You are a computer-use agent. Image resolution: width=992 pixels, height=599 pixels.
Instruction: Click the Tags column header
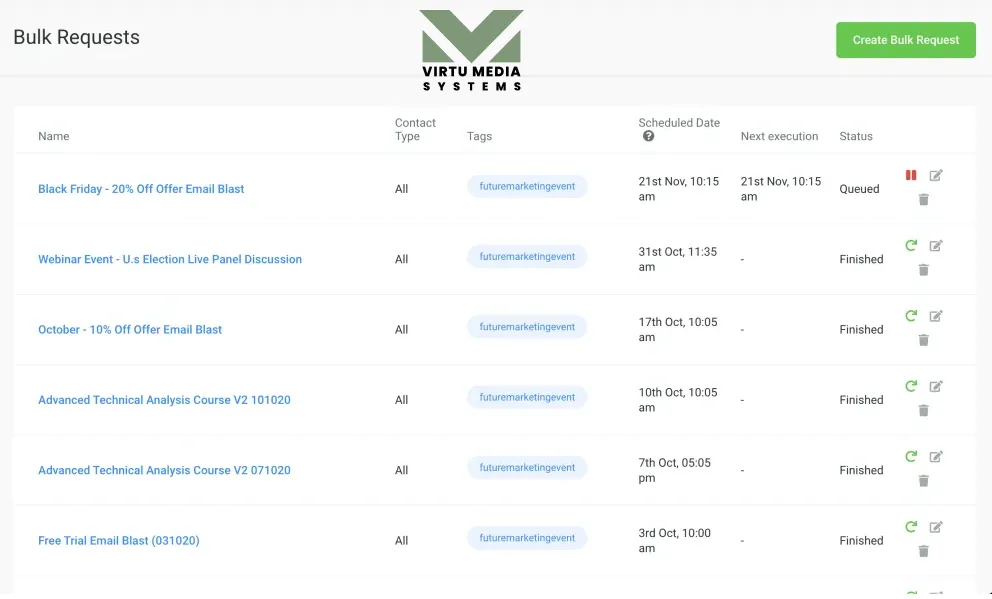click(x=479, y=136)
